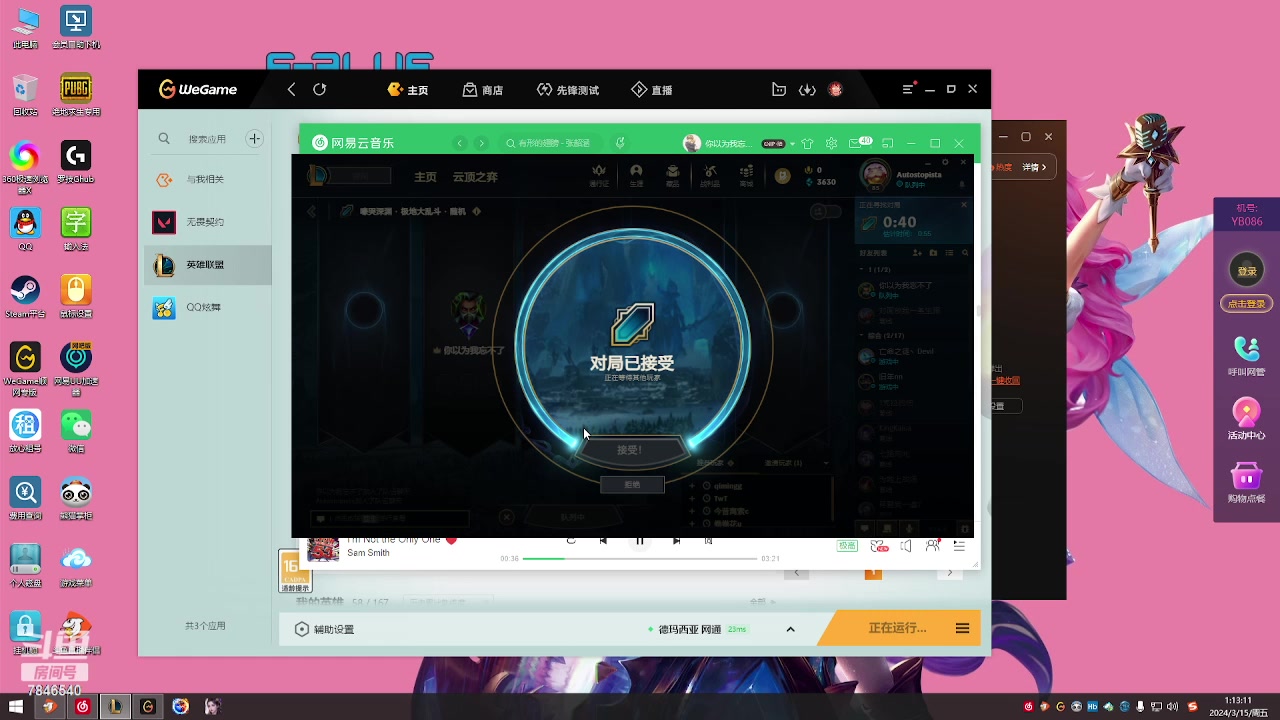
Task: Open WeGame folder icon in title bar
Action: (779, 90)
